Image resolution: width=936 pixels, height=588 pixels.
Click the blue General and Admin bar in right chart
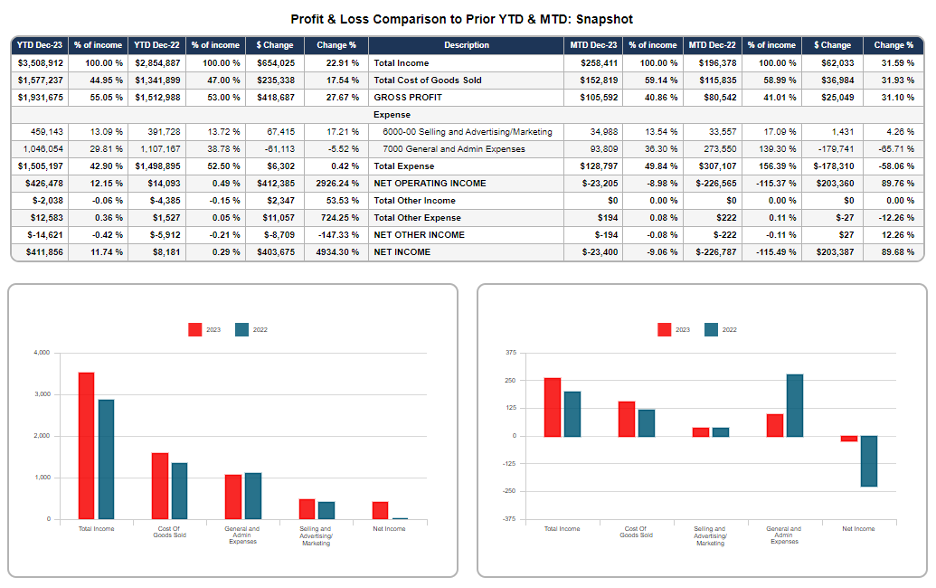click(x=795, y=405)
